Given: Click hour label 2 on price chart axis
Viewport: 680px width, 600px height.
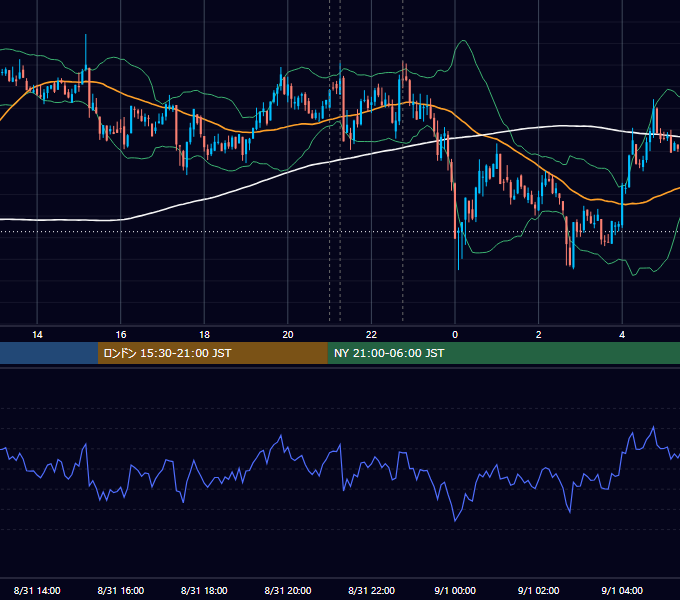Looking at the screenshot, I should [538, 334].
